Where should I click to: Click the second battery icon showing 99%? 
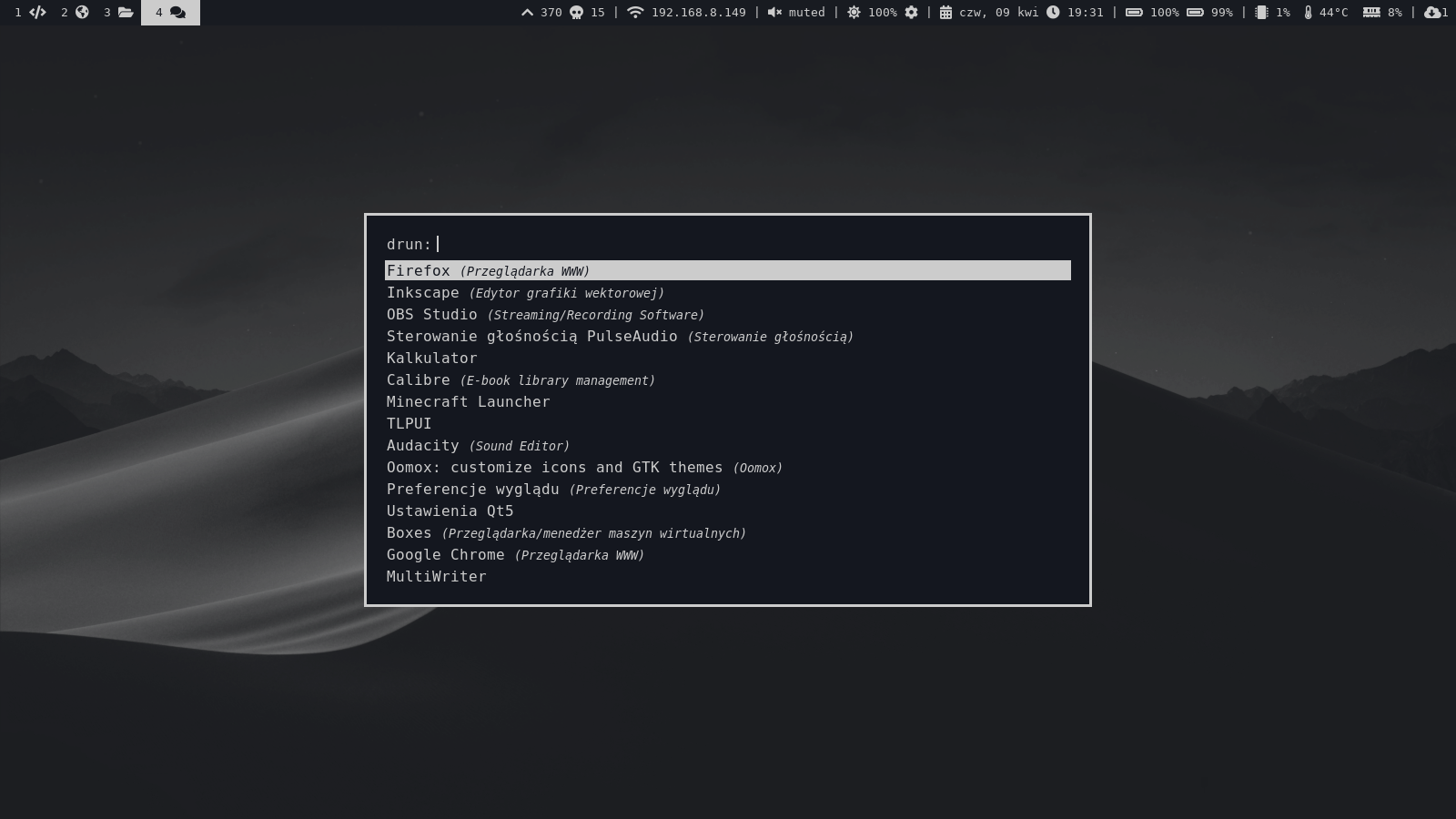[x=1195, y=13]
